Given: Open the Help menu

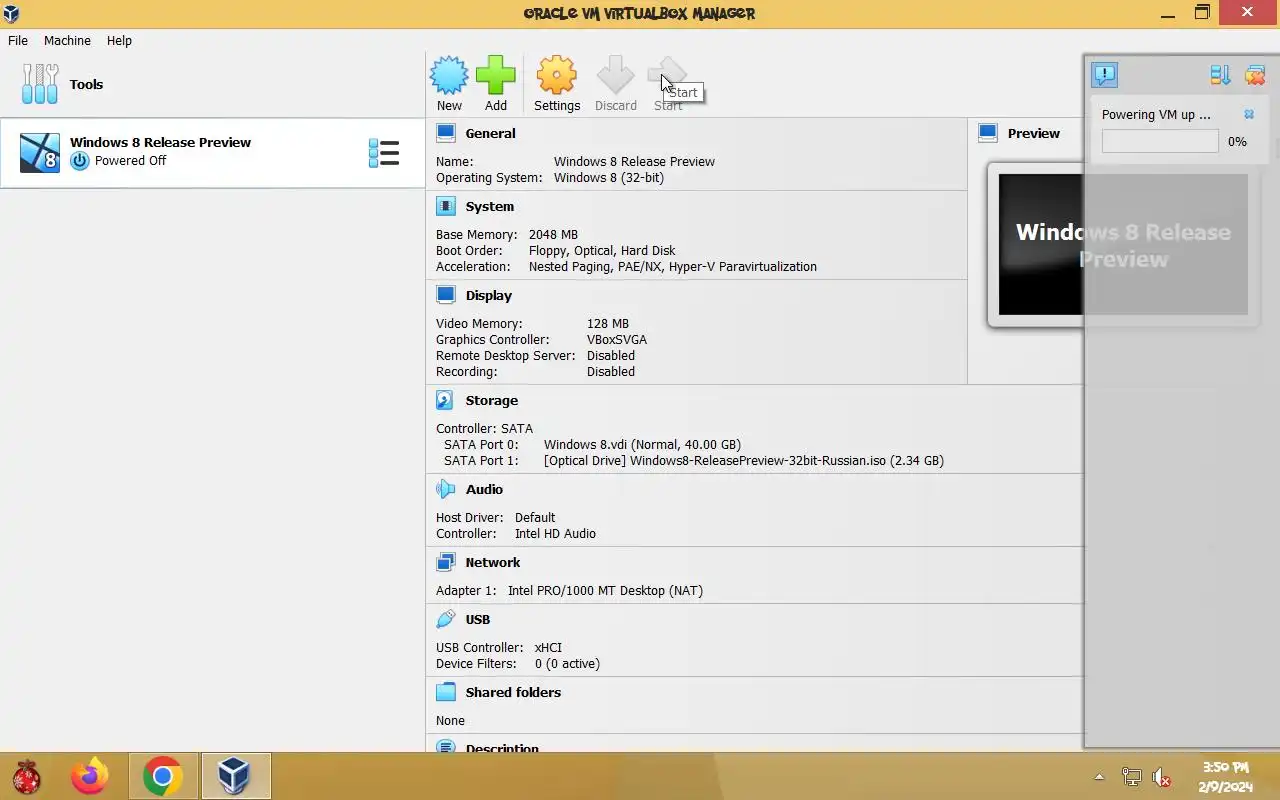Looking at the screenshot, I should coord(119,41).
